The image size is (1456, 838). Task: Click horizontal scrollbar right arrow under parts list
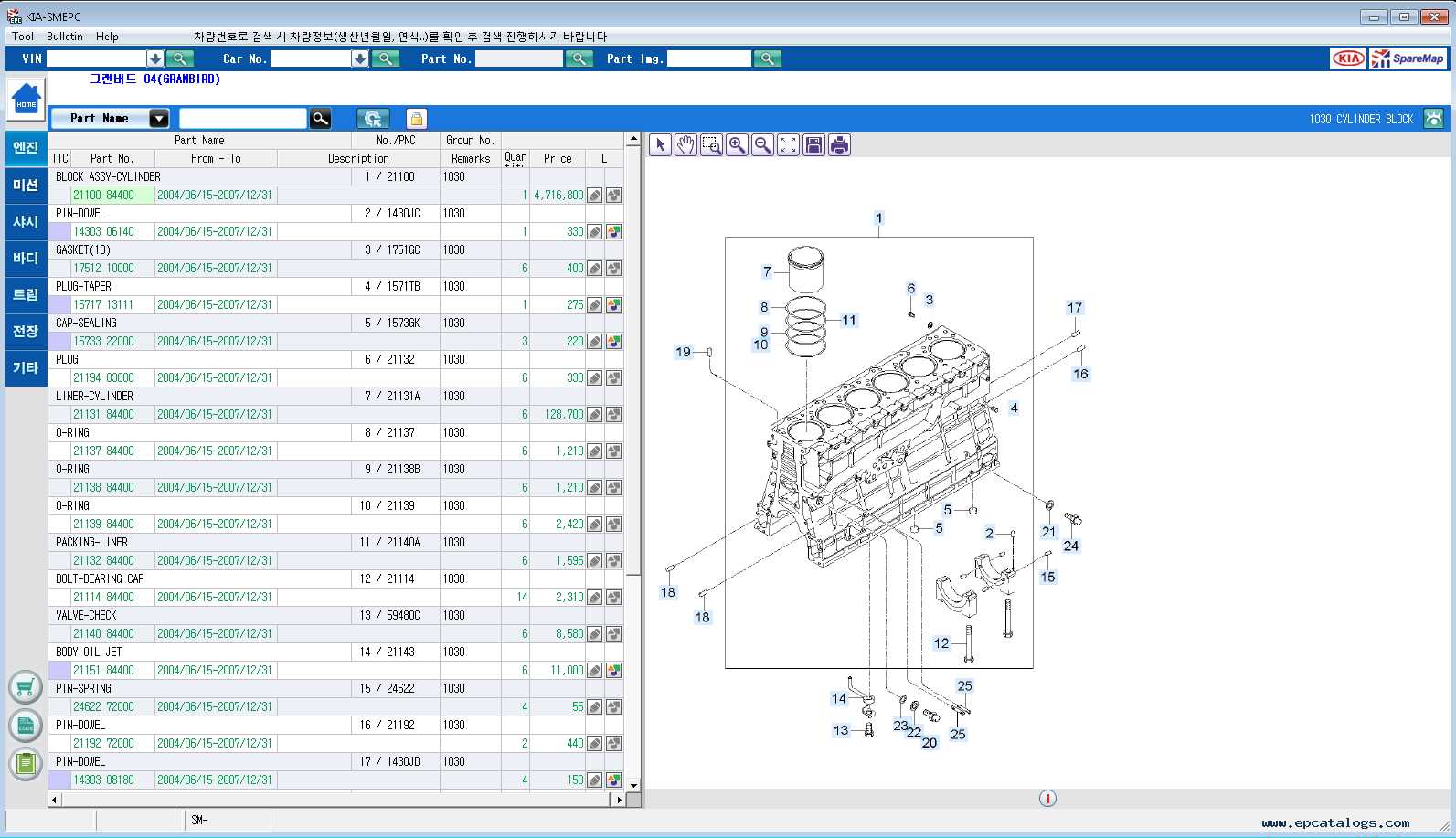pyautogui.click(x=619, y=800)
